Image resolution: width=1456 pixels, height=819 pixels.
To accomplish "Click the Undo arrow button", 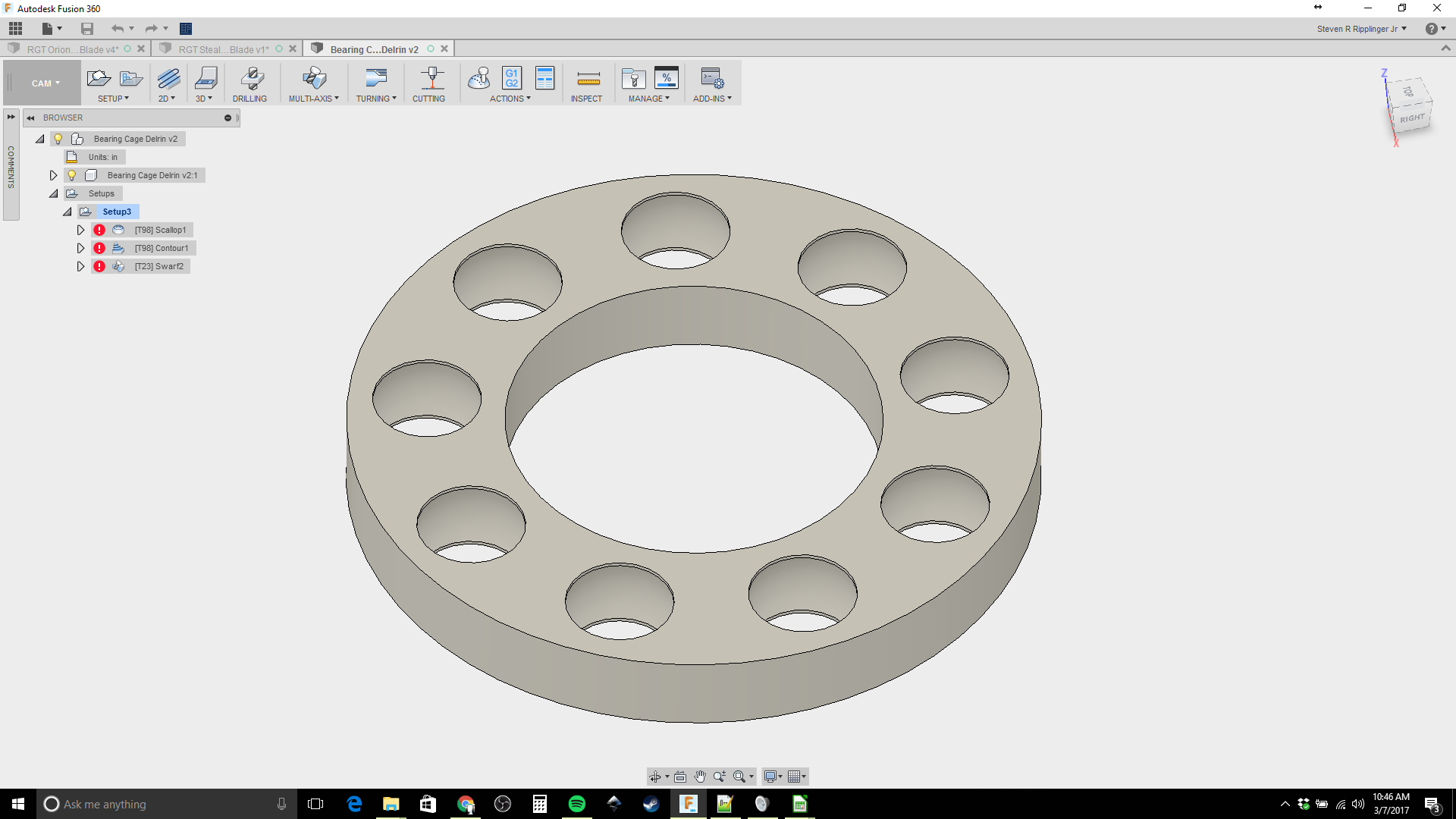I will click(x=117, y=29).
